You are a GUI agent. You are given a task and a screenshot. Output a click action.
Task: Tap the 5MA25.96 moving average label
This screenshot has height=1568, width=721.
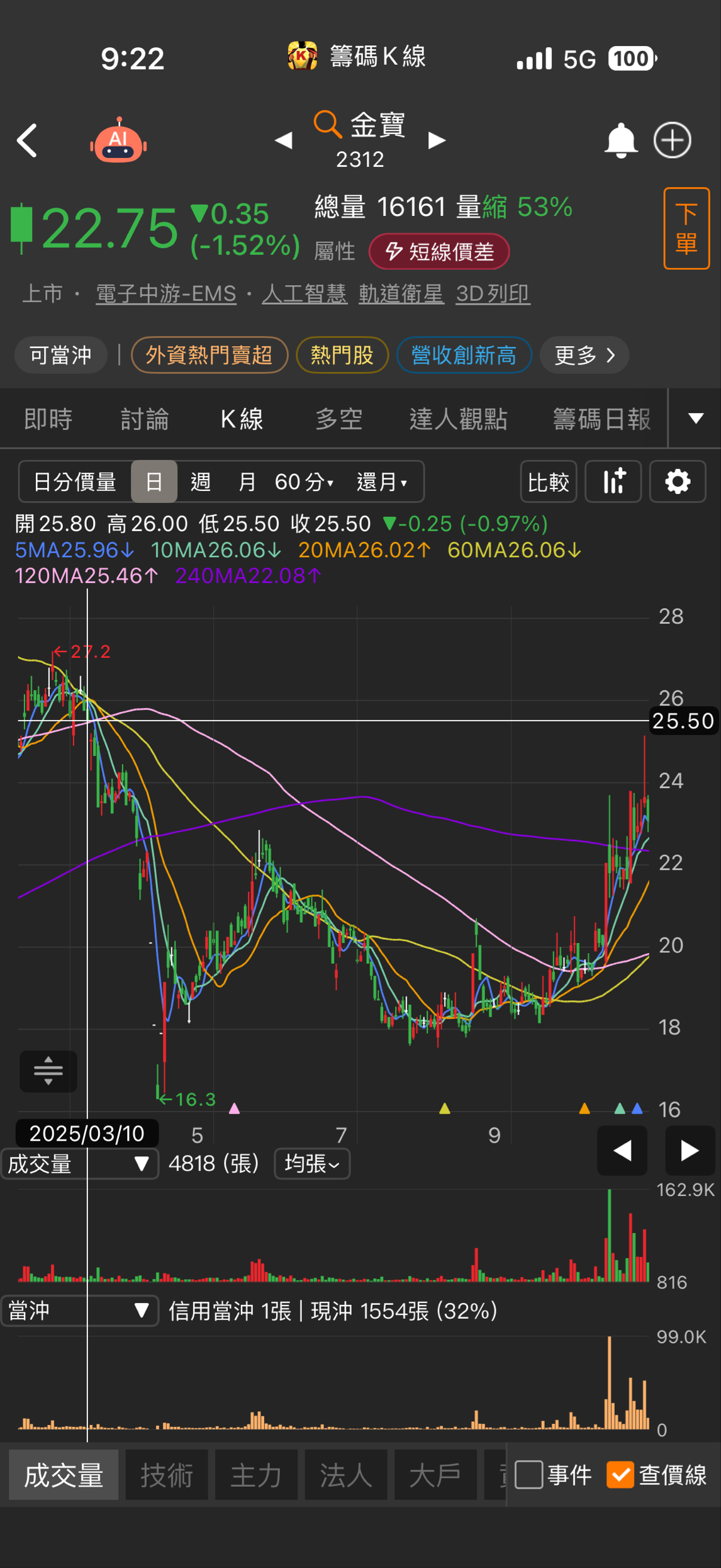[74, 550]
